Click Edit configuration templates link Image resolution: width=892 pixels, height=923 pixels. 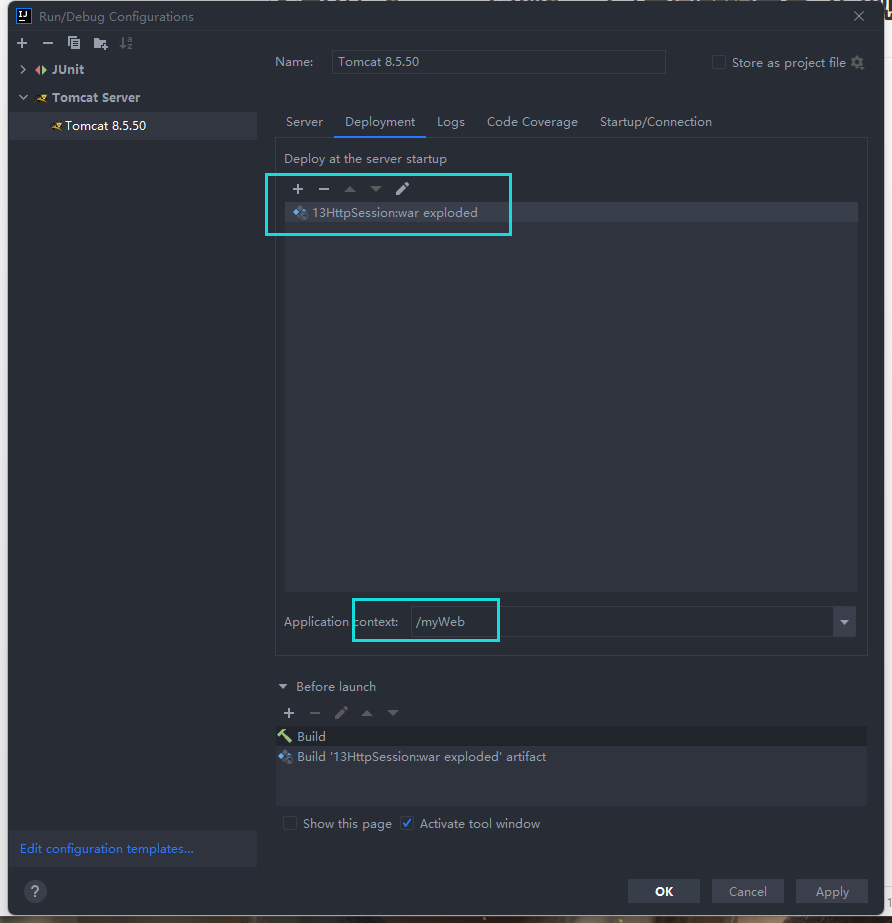[106, 848]
